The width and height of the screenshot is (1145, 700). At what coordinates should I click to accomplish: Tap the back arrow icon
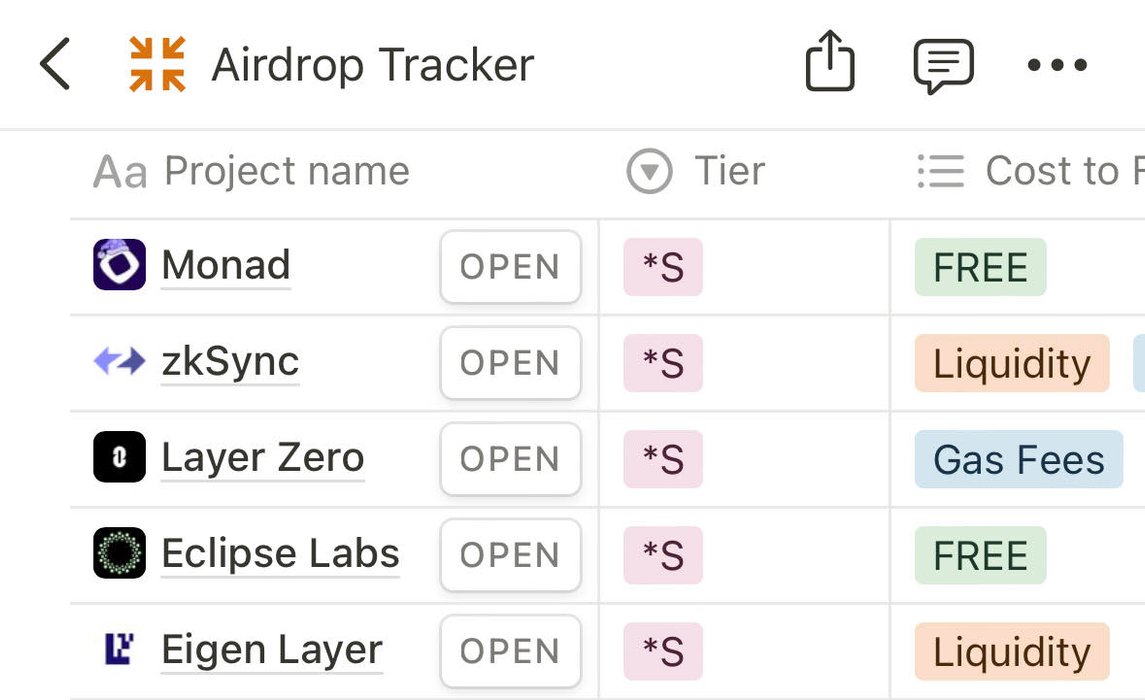56,65
